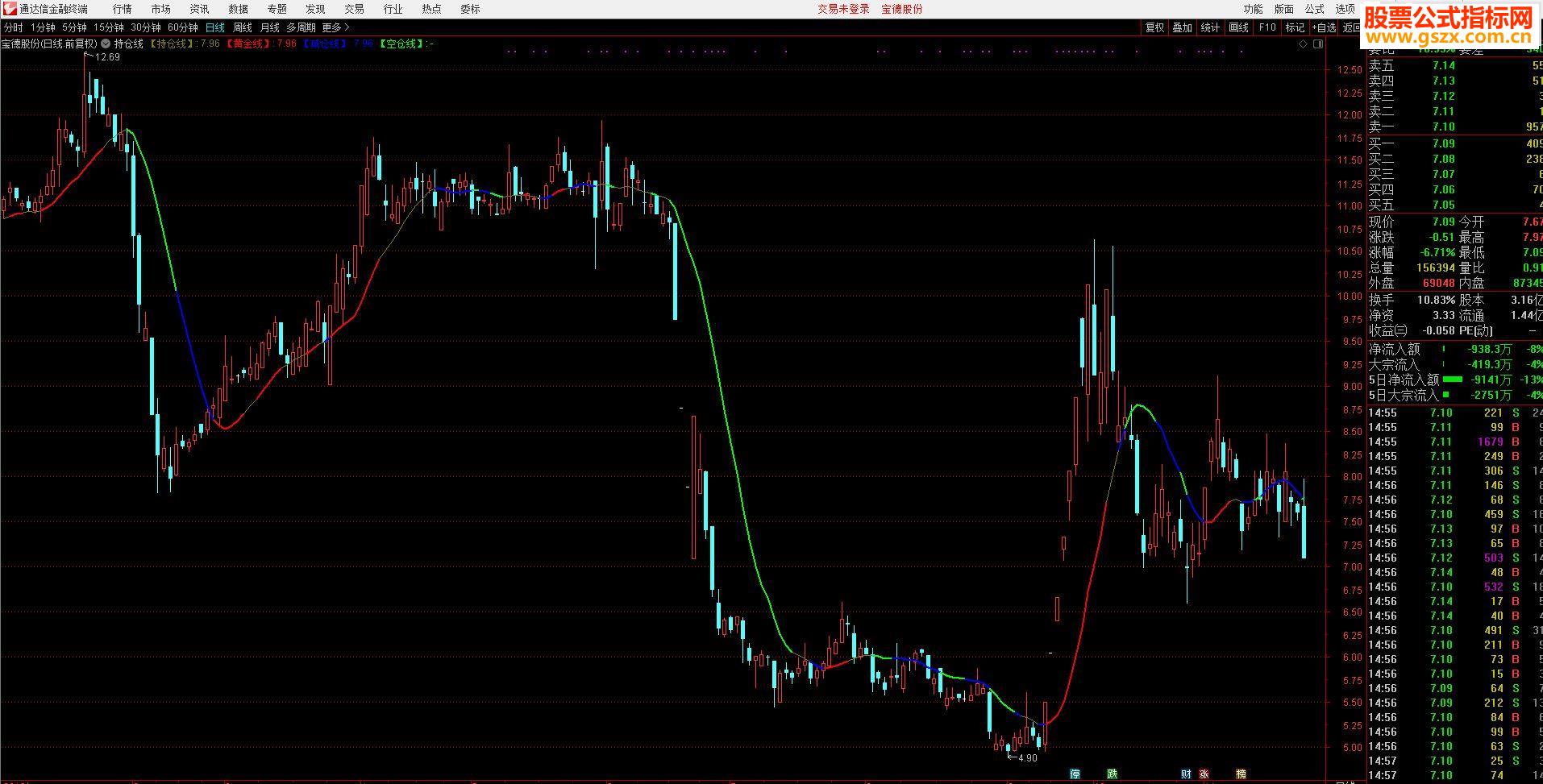Viewport: 1543px width, 784px height.
Task: Switch to the 60分钟 period
Action: click(x=183, y=27)
